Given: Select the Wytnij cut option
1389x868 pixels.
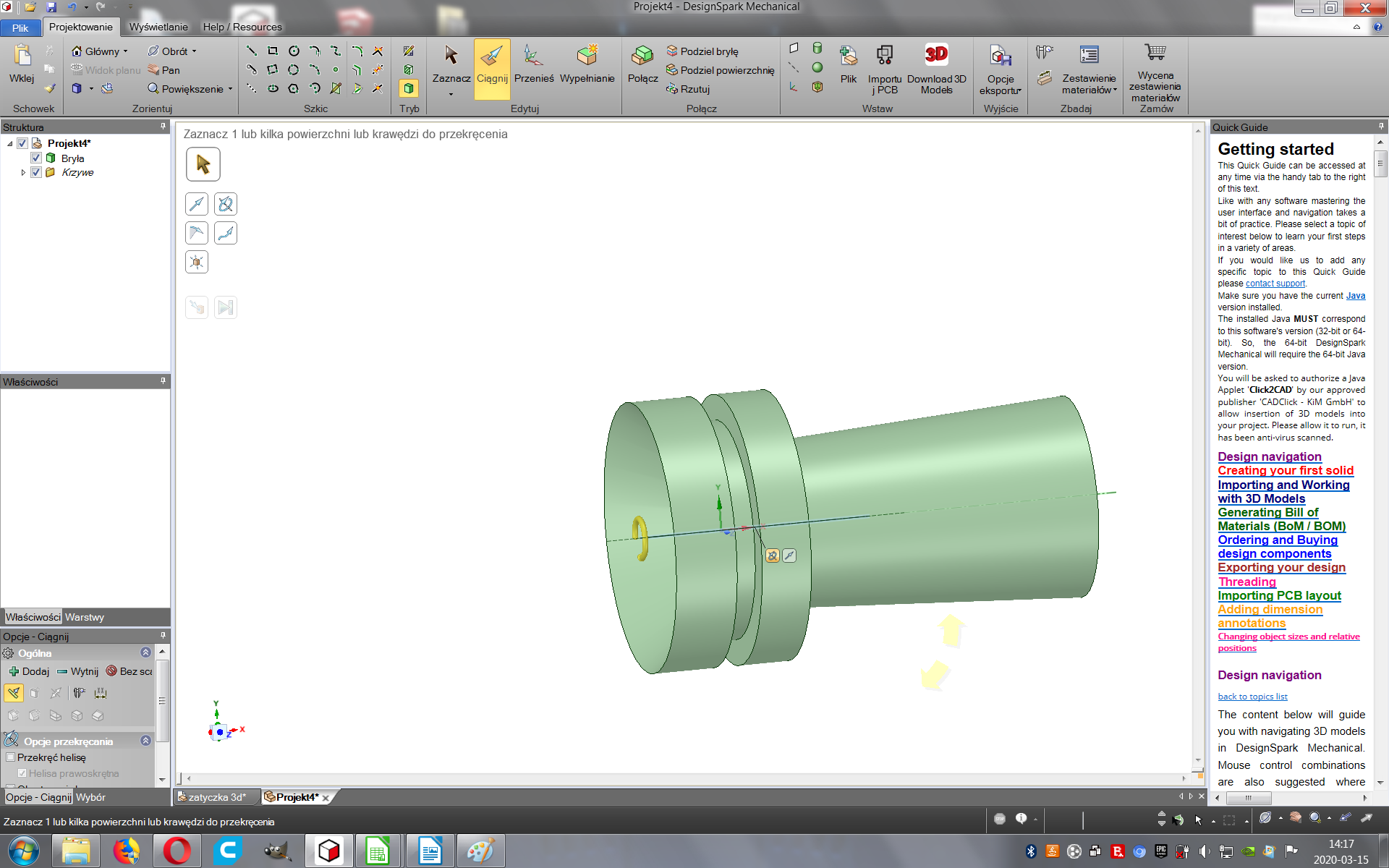Looking at the screenshot, I should click(77, 671).
